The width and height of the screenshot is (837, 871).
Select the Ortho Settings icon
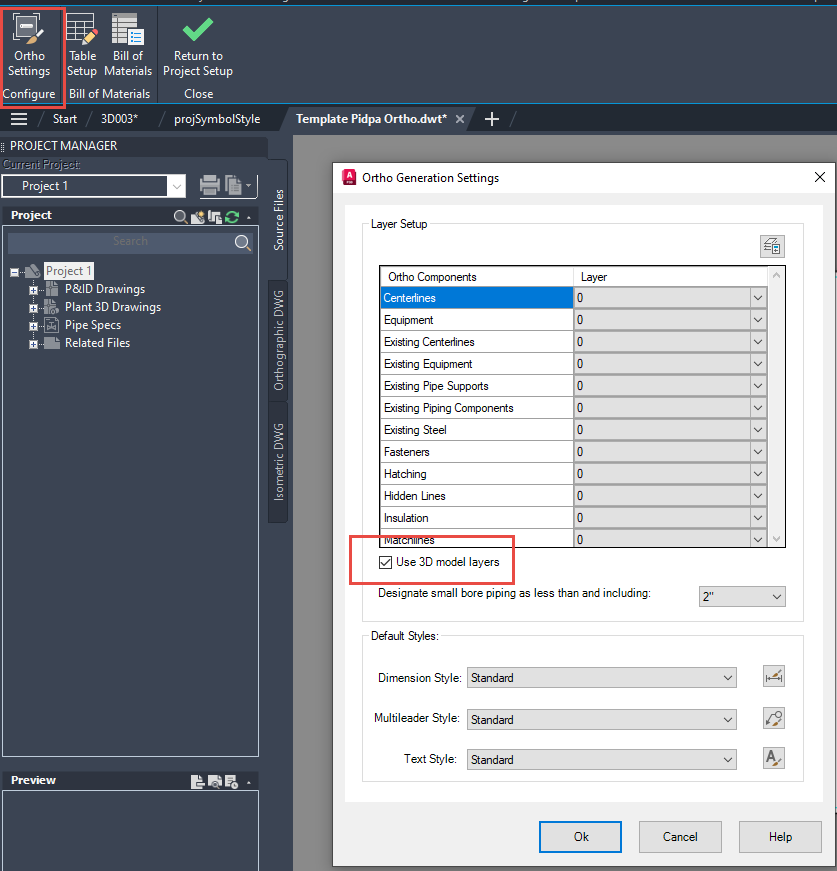(x=30, y=40)
